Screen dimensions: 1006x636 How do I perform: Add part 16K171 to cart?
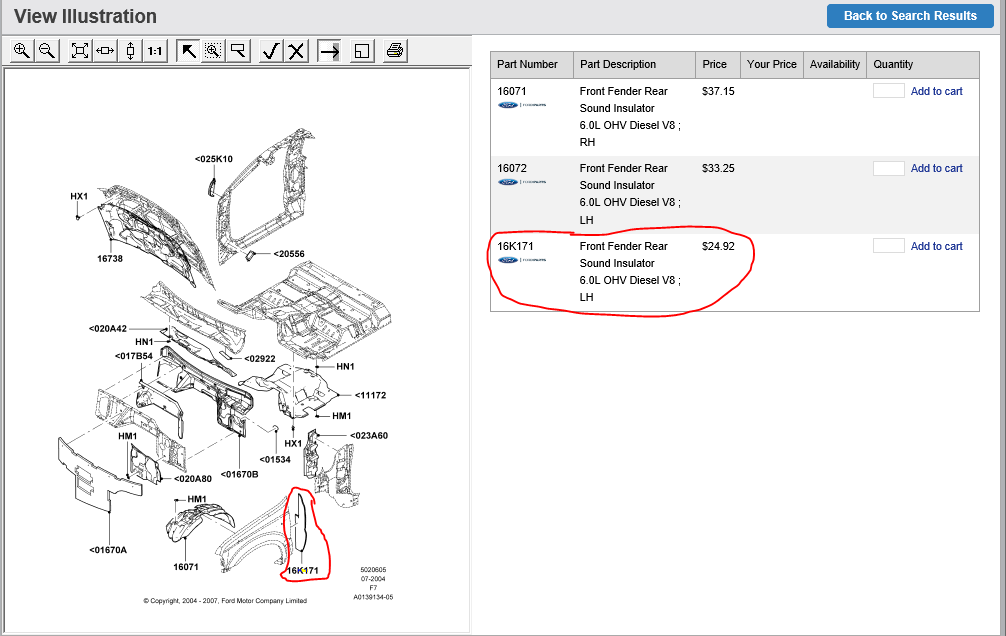click(937, 246)
